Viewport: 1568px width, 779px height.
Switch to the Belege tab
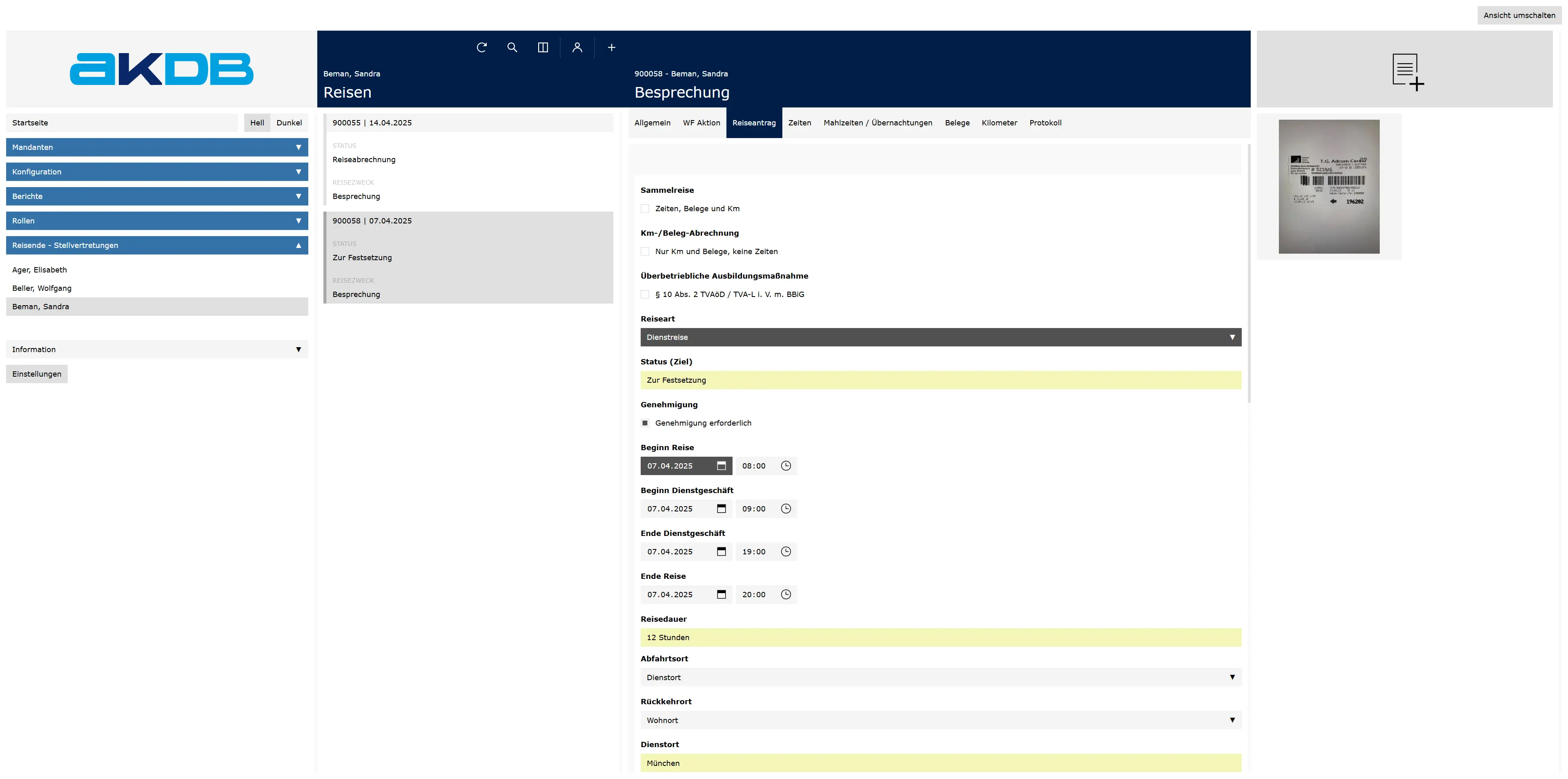(957, 123)
